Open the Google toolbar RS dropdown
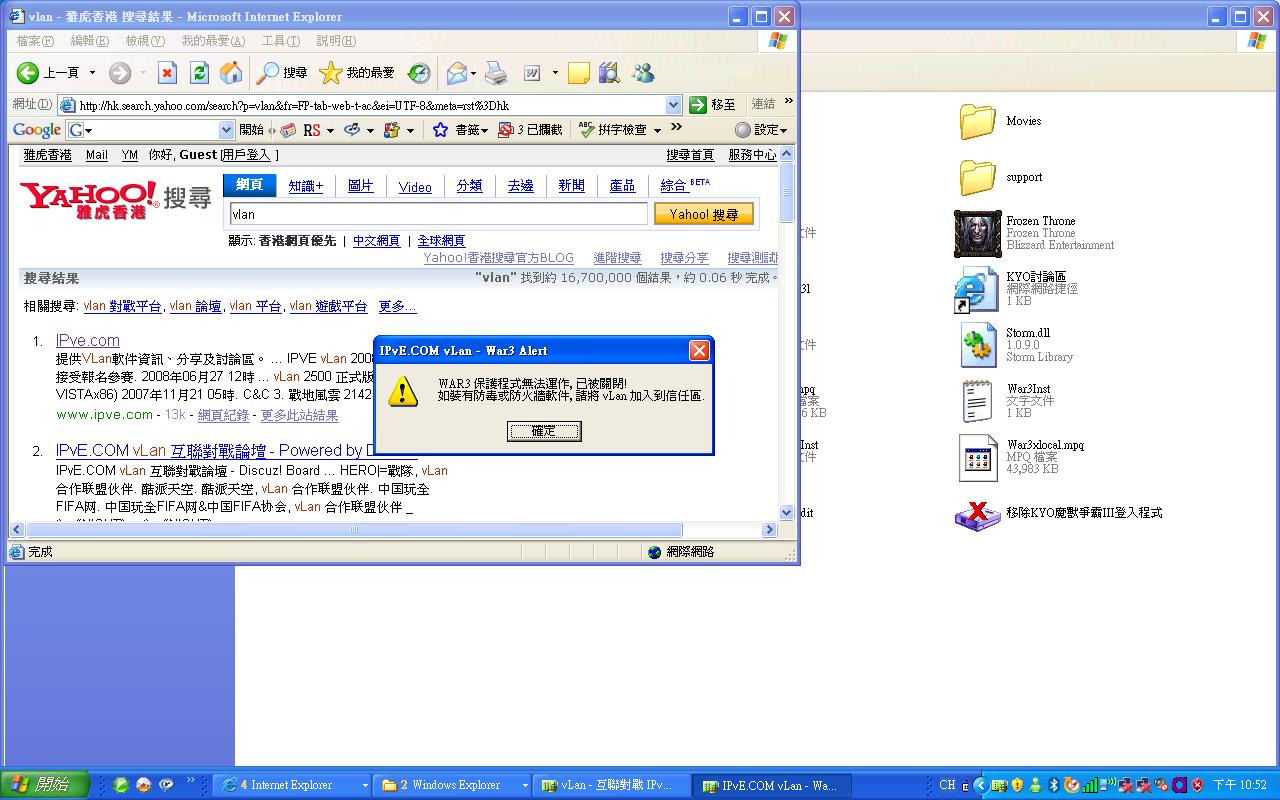1280x800 pixels. coord(332,130)
